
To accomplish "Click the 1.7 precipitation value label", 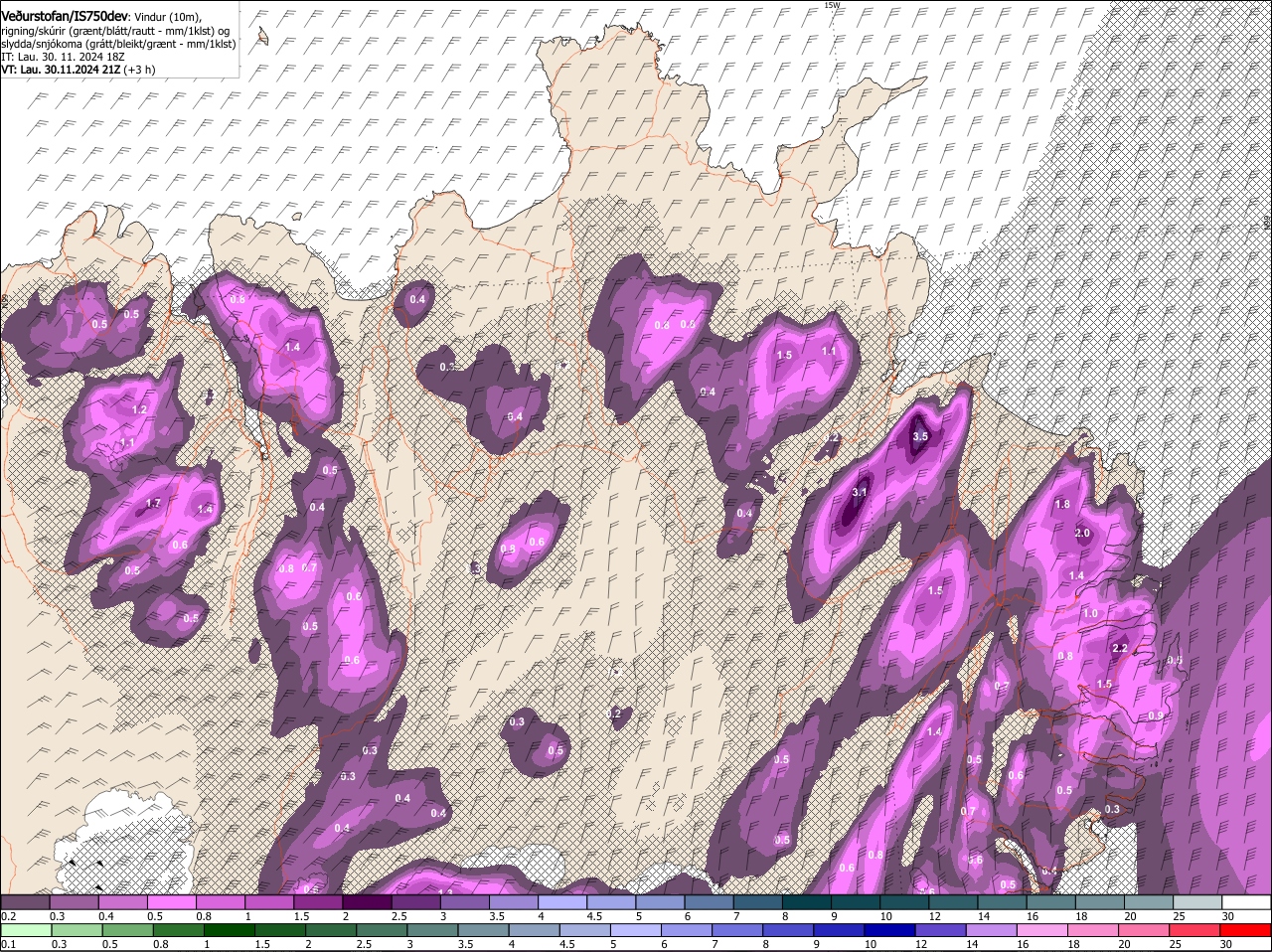I will point(153,505).
